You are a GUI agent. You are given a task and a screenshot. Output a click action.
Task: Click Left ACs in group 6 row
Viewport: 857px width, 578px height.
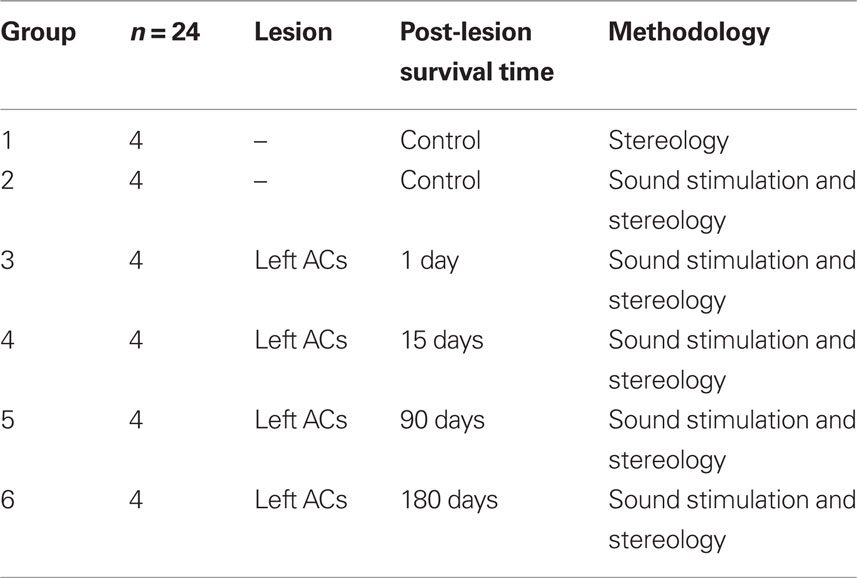pyautogui.click(x=301, y=499)
